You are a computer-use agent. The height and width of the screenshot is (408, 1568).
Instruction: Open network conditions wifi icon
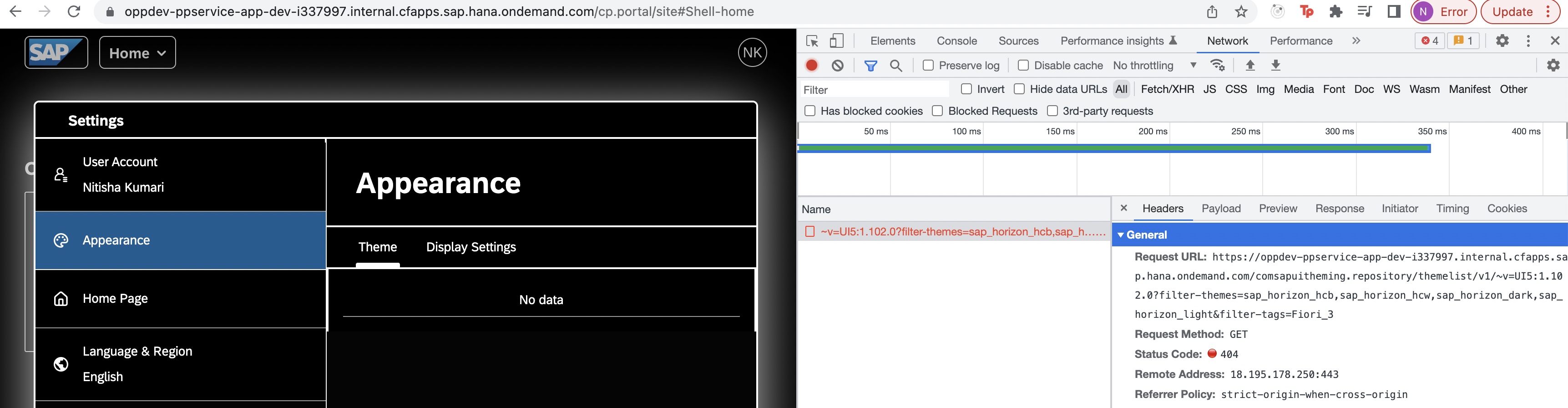pyautogui.click(x=1217, y=65)
